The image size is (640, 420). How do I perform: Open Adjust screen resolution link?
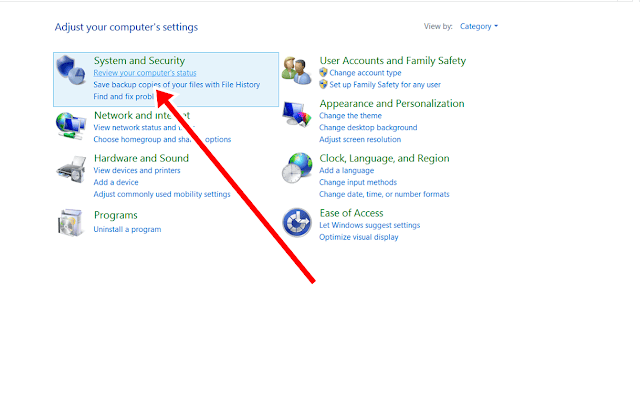360,139
